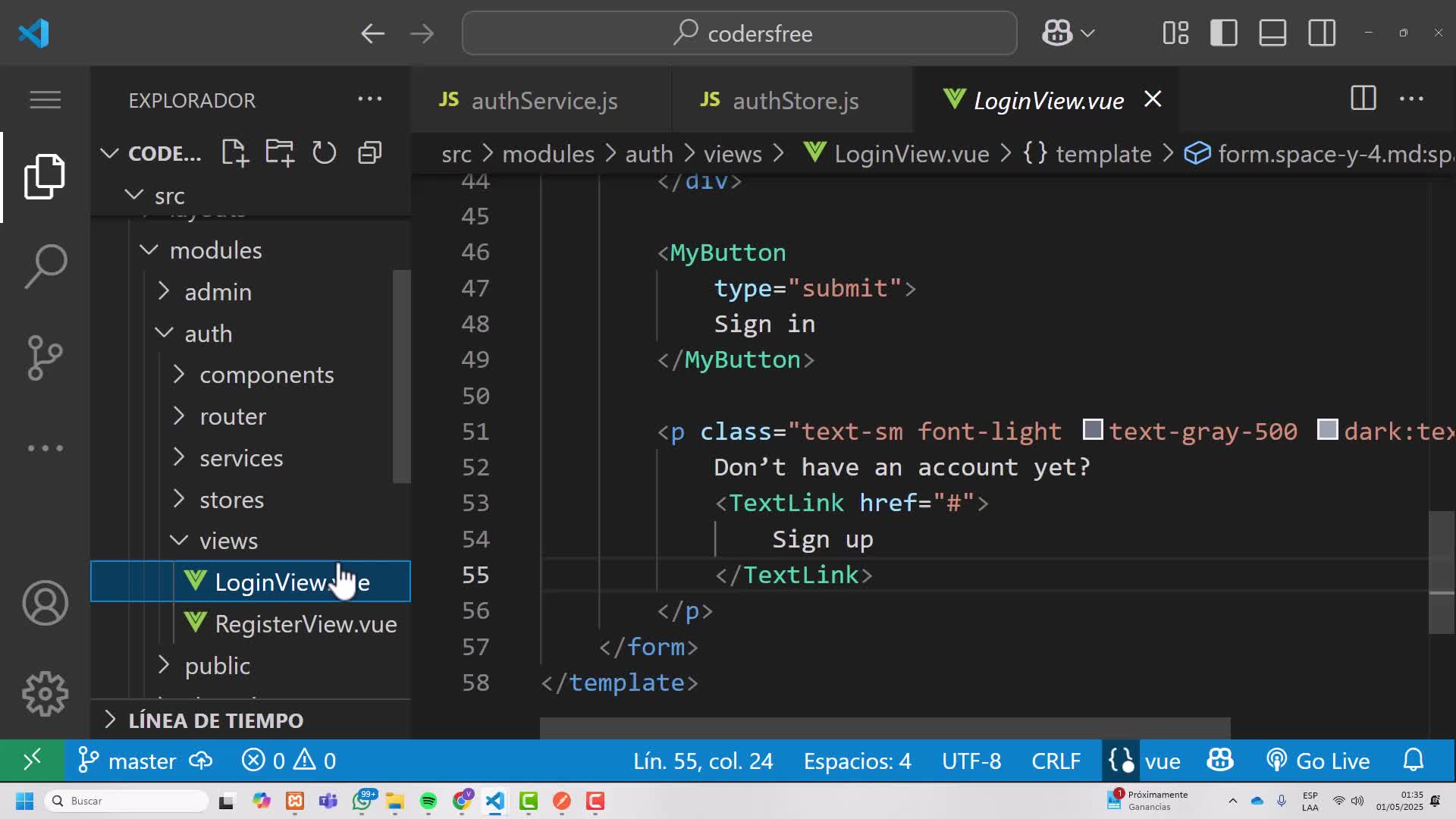Open the Windows Start menu
Screen dimensions: 1456x819
pyautogui.click(x=24, y=801)
